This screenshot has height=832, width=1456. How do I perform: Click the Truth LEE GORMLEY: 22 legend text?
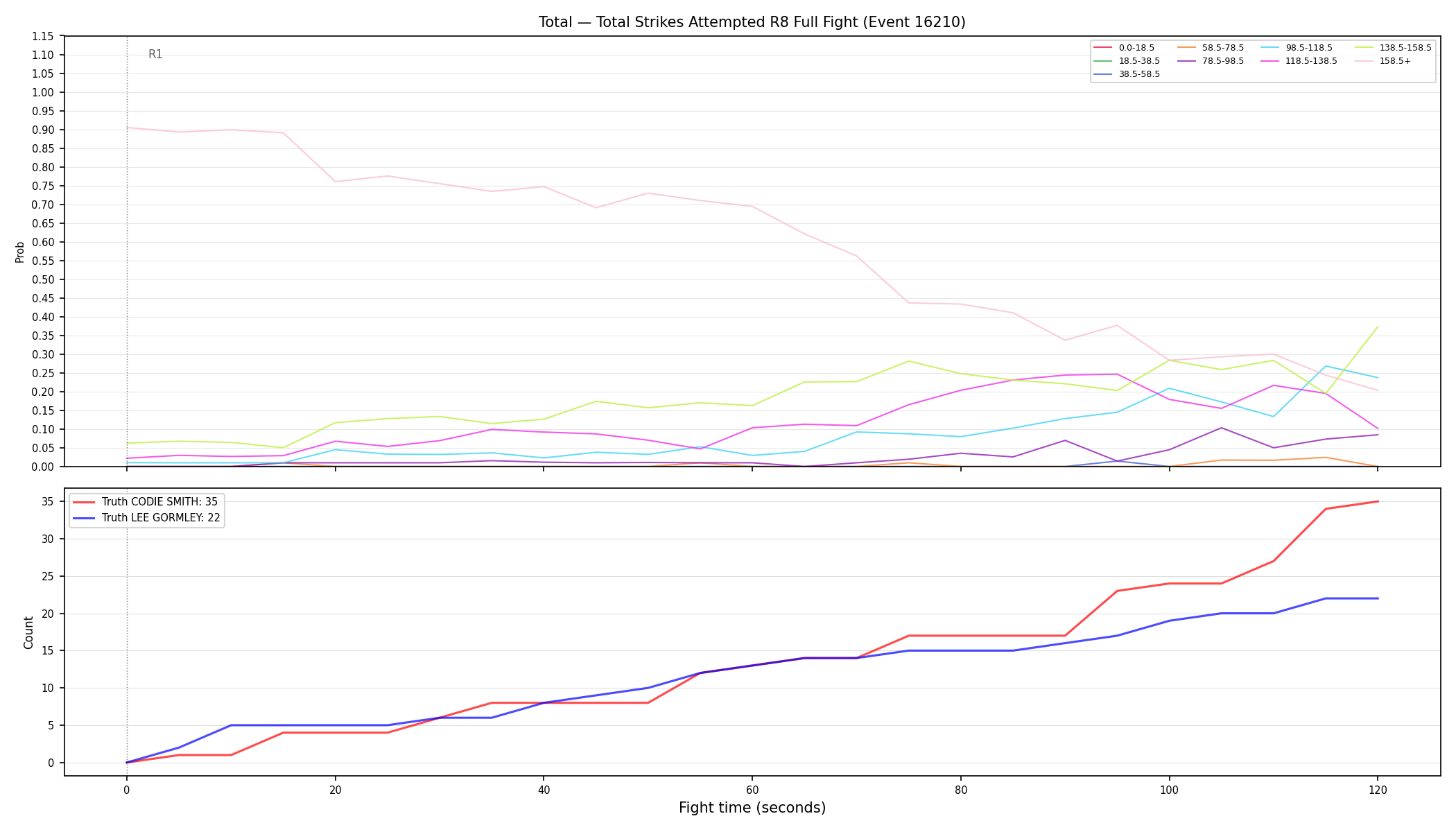161,518
